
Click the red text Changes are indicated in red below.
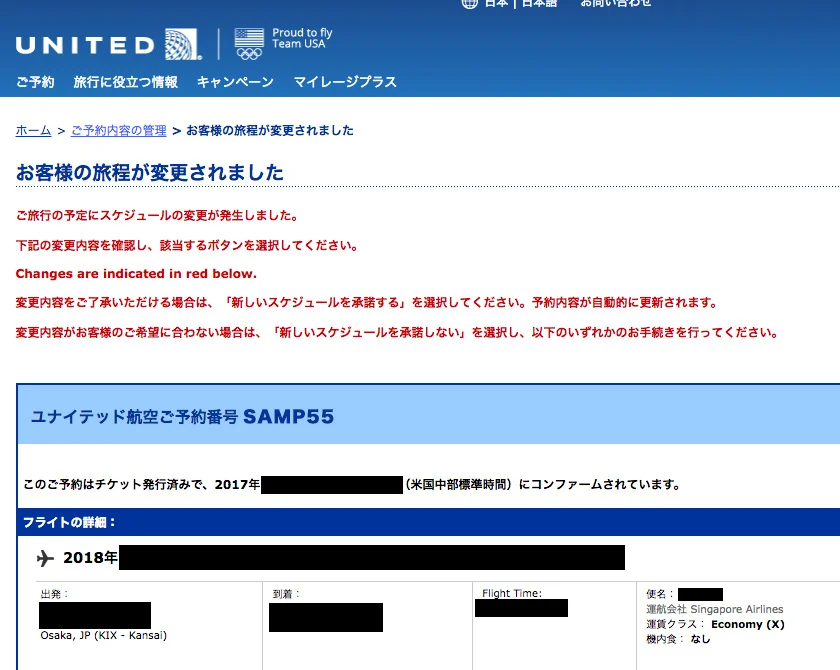pos(136,274)
